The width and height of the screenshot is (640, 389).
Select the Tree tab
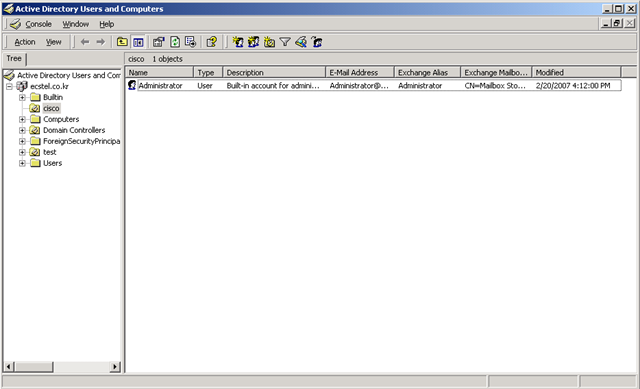tap(14, 58)
